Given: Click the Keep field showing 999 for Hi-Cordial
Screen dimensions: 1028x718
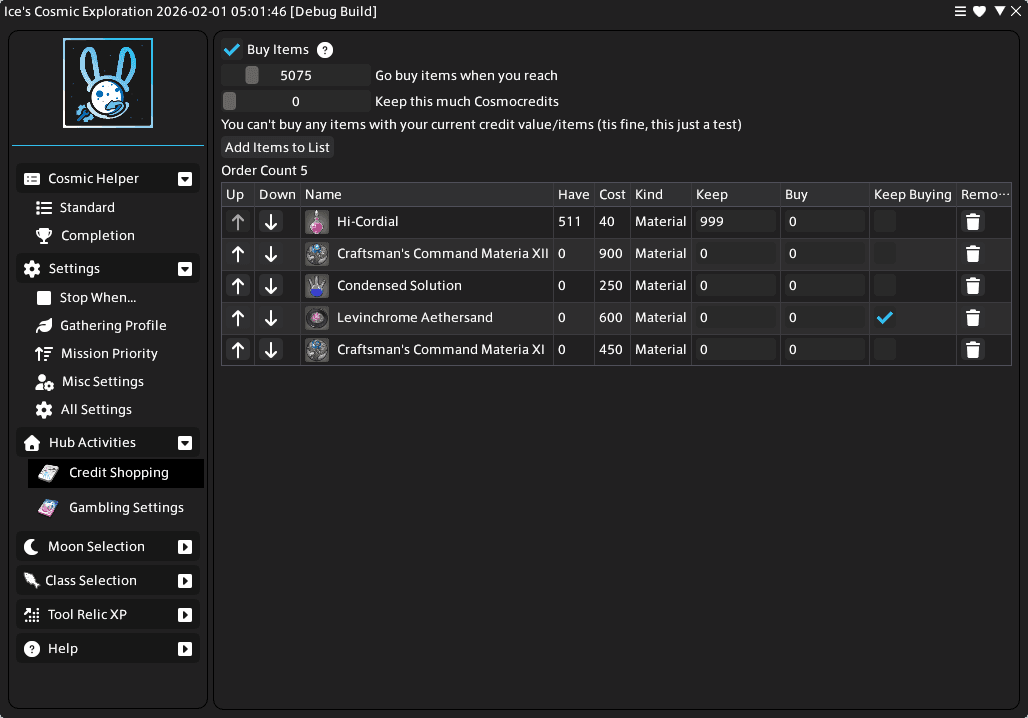Looking at the screenshot, I should pos(735,221).
